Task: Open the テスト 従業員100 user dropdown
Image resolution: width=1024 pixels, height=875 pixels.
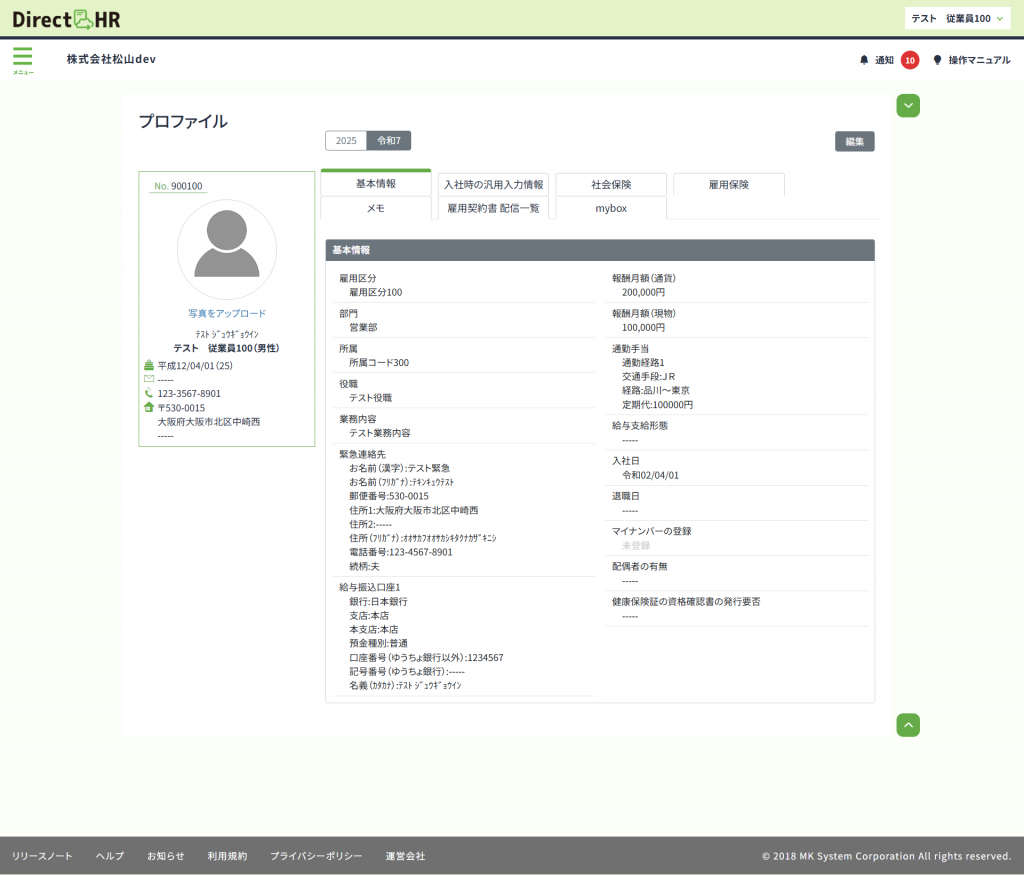Action: point(957,18)
